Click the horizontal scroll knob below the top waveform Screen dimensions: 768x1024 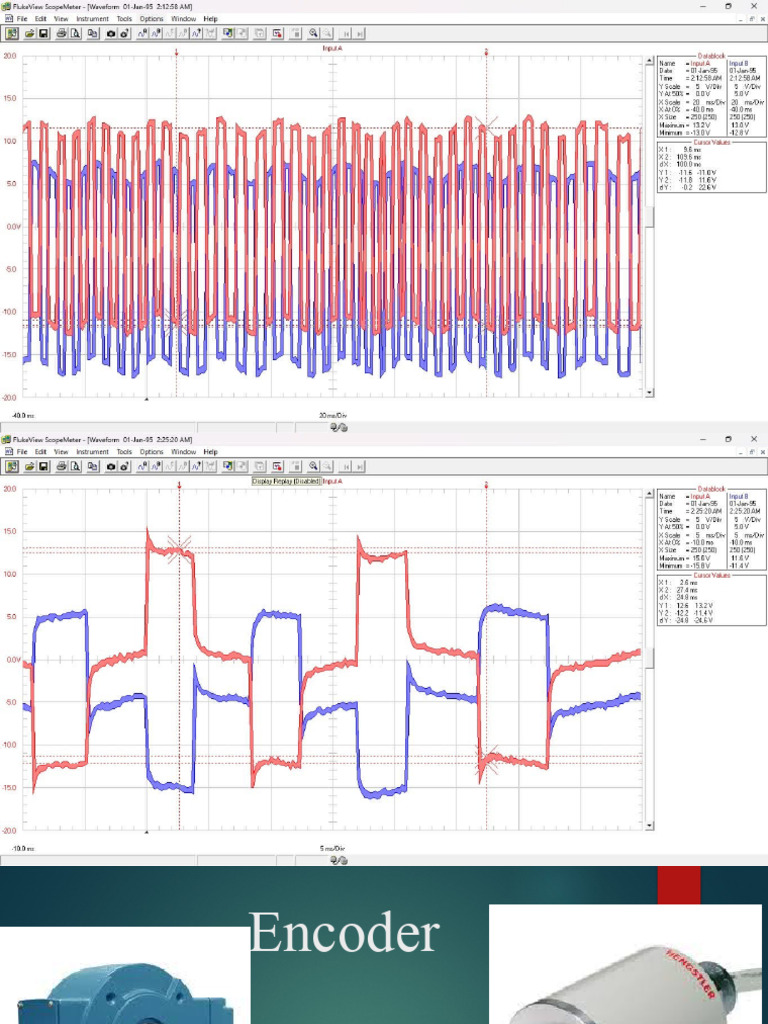(x=339, y=427)
